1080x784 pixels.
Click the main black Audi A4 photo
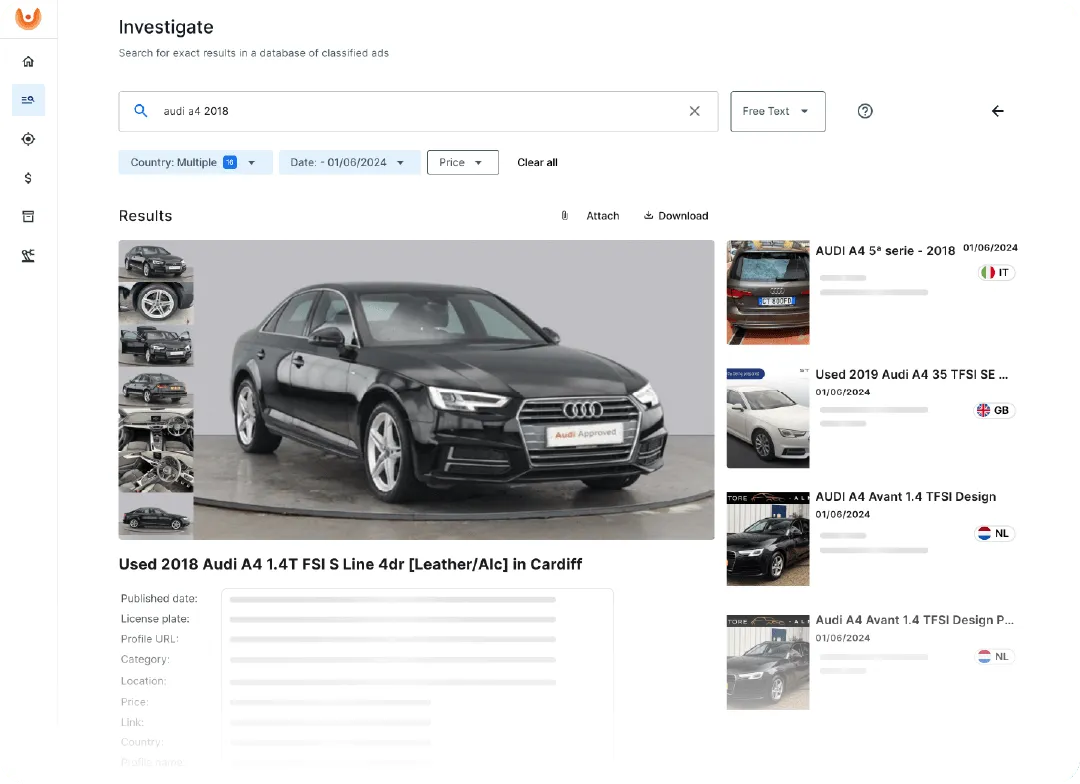coord(454,390)
